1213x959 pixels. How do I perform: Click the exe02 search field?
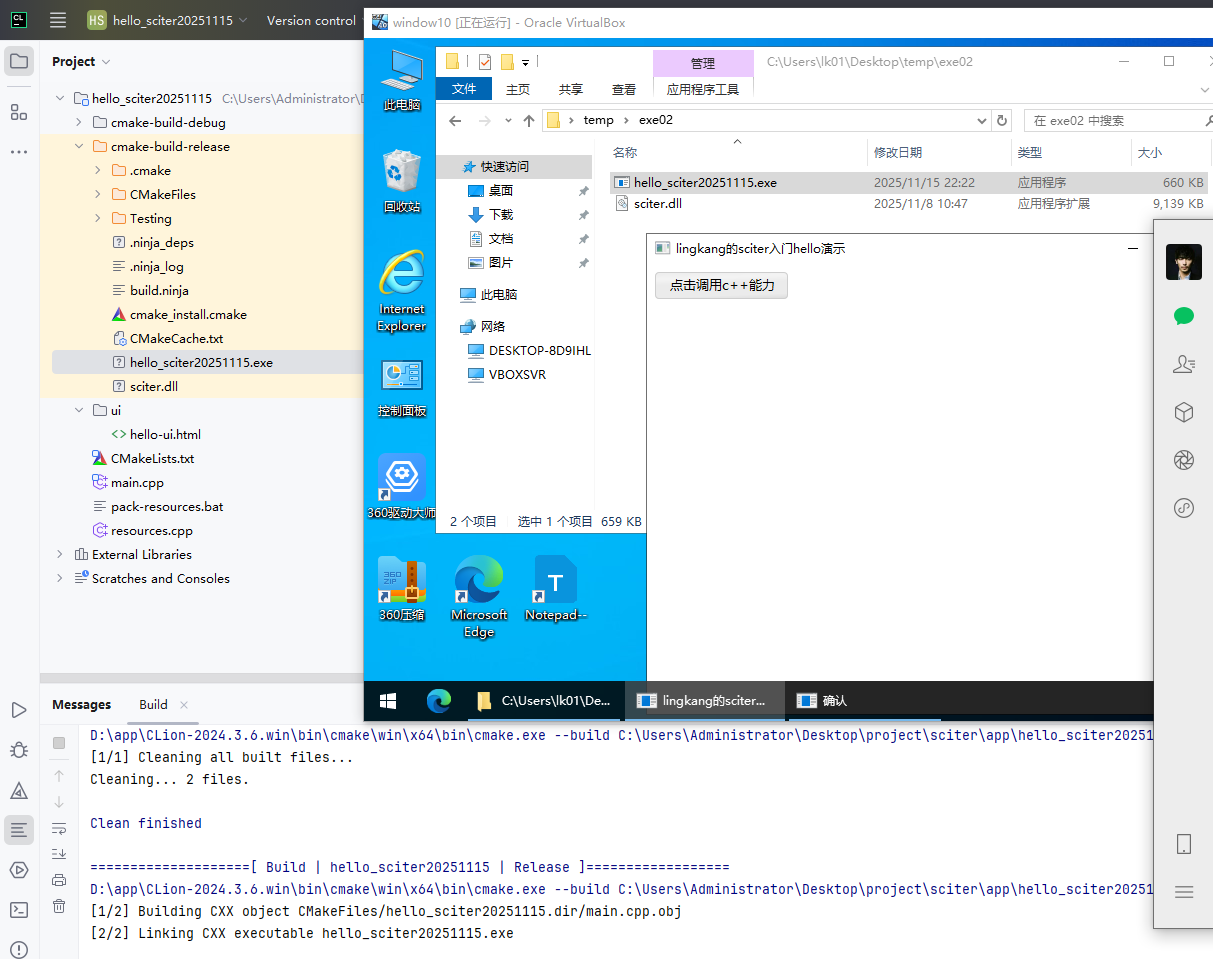click(1110, 121)
